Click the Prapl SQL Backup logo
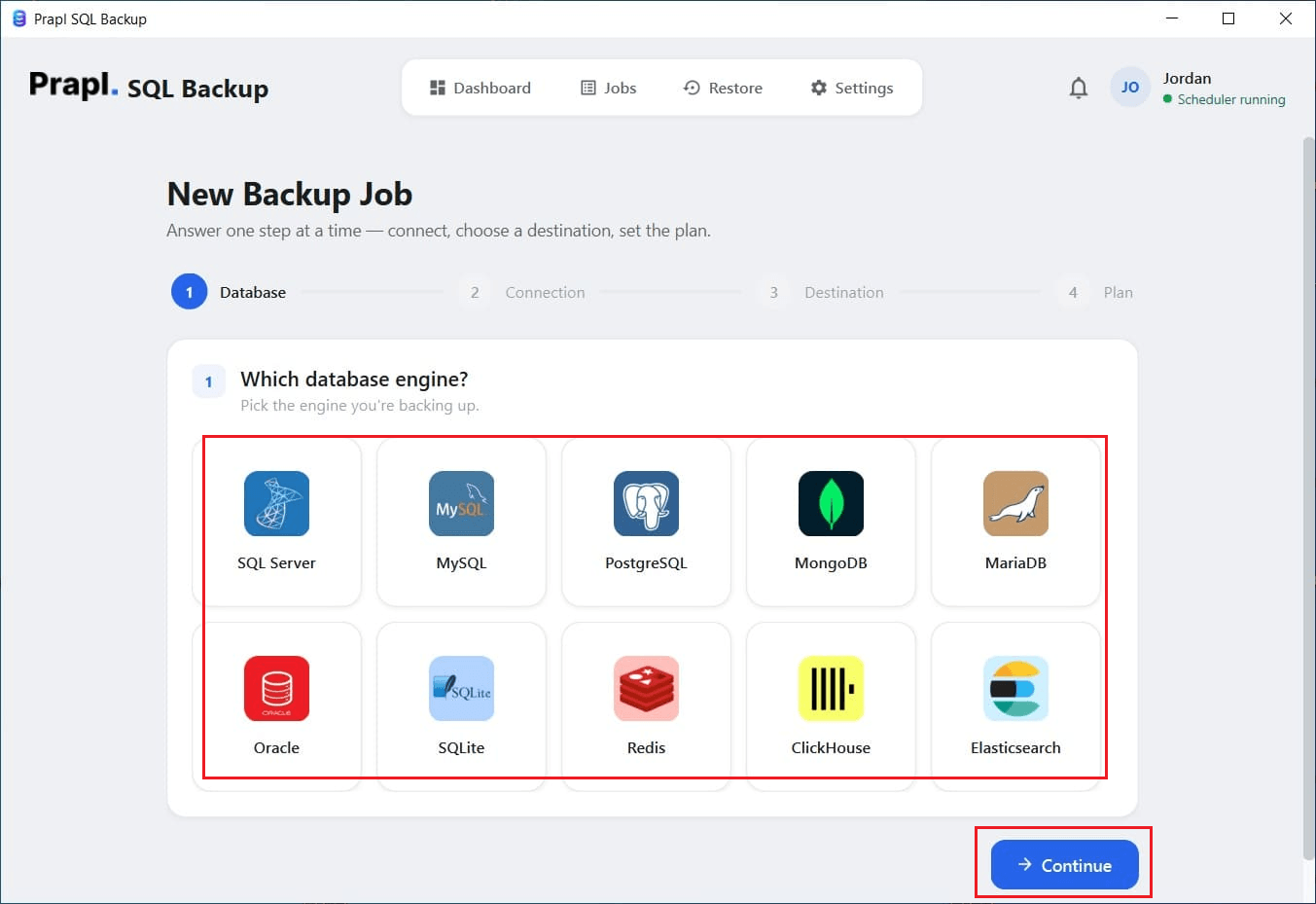 pos(149,87)
